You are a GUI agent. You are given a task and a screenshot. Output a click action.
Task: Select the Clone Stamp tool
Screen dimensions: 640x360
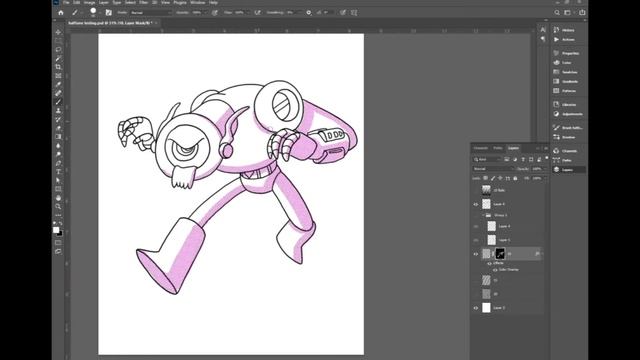58,111
